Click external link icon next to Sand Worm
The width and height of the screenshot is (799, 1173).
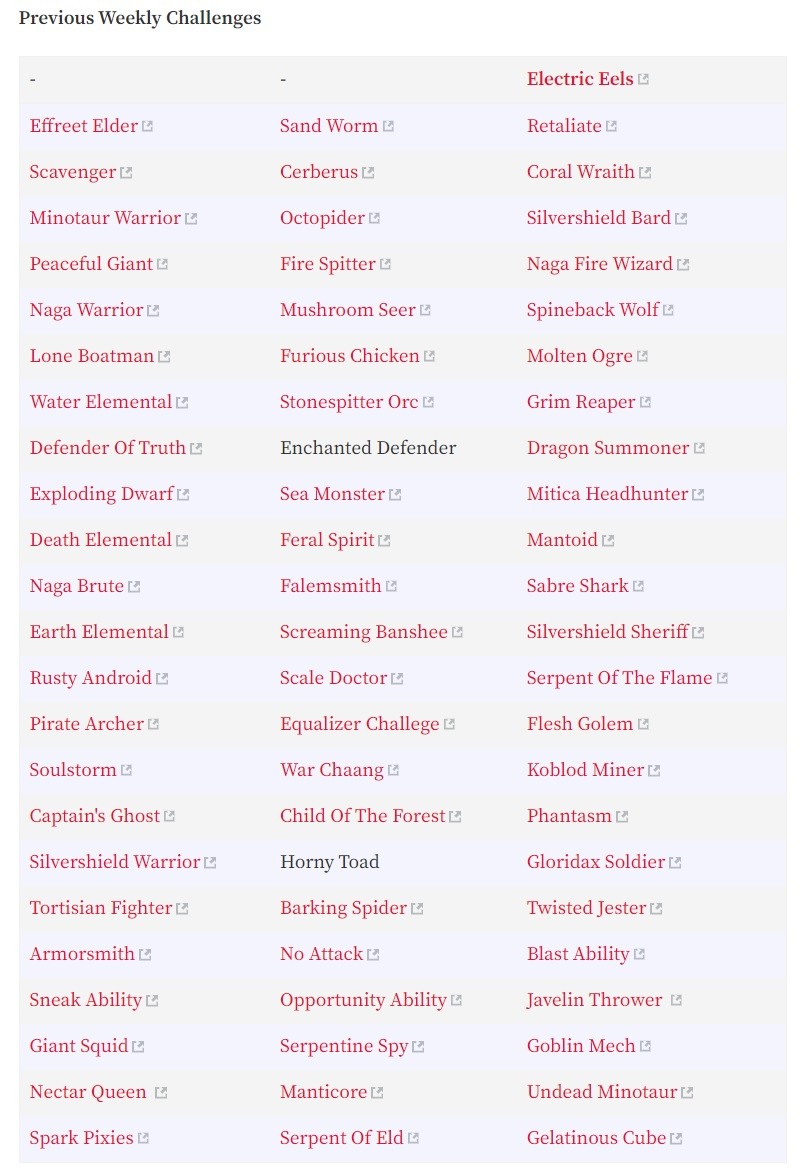(x=388, y=126)
